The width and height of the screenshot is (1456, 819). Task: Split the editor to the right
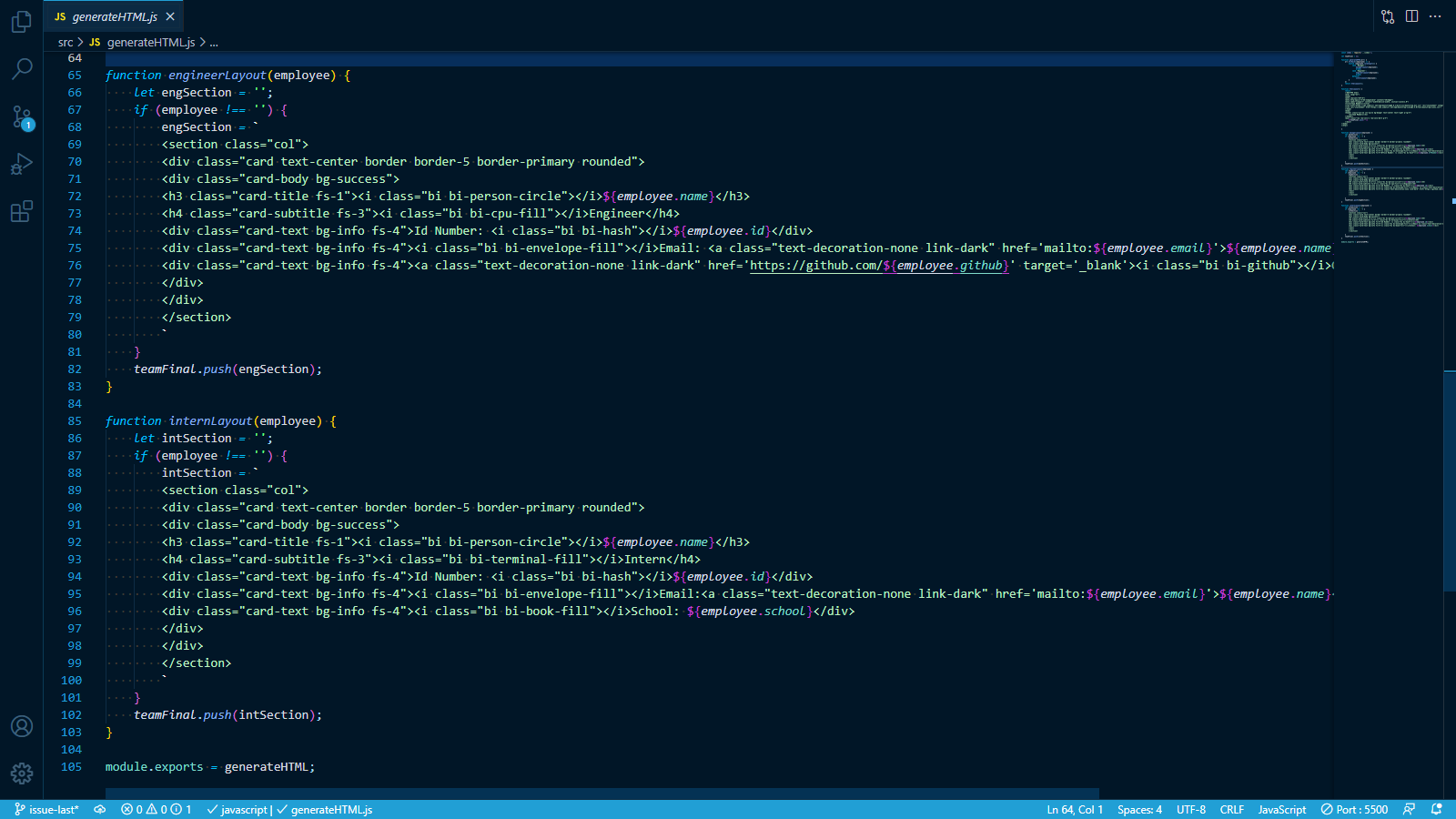1411,16
